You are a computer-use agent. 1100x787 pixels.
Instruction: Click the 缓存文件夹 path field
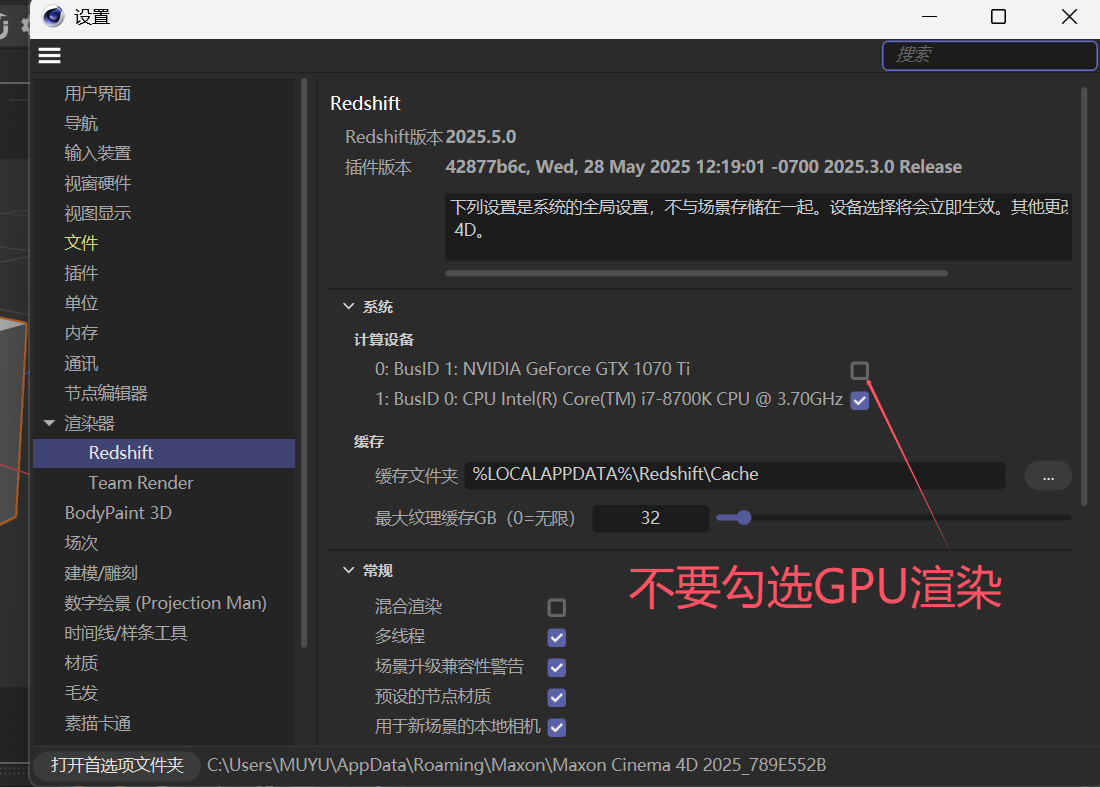point(735,475)
